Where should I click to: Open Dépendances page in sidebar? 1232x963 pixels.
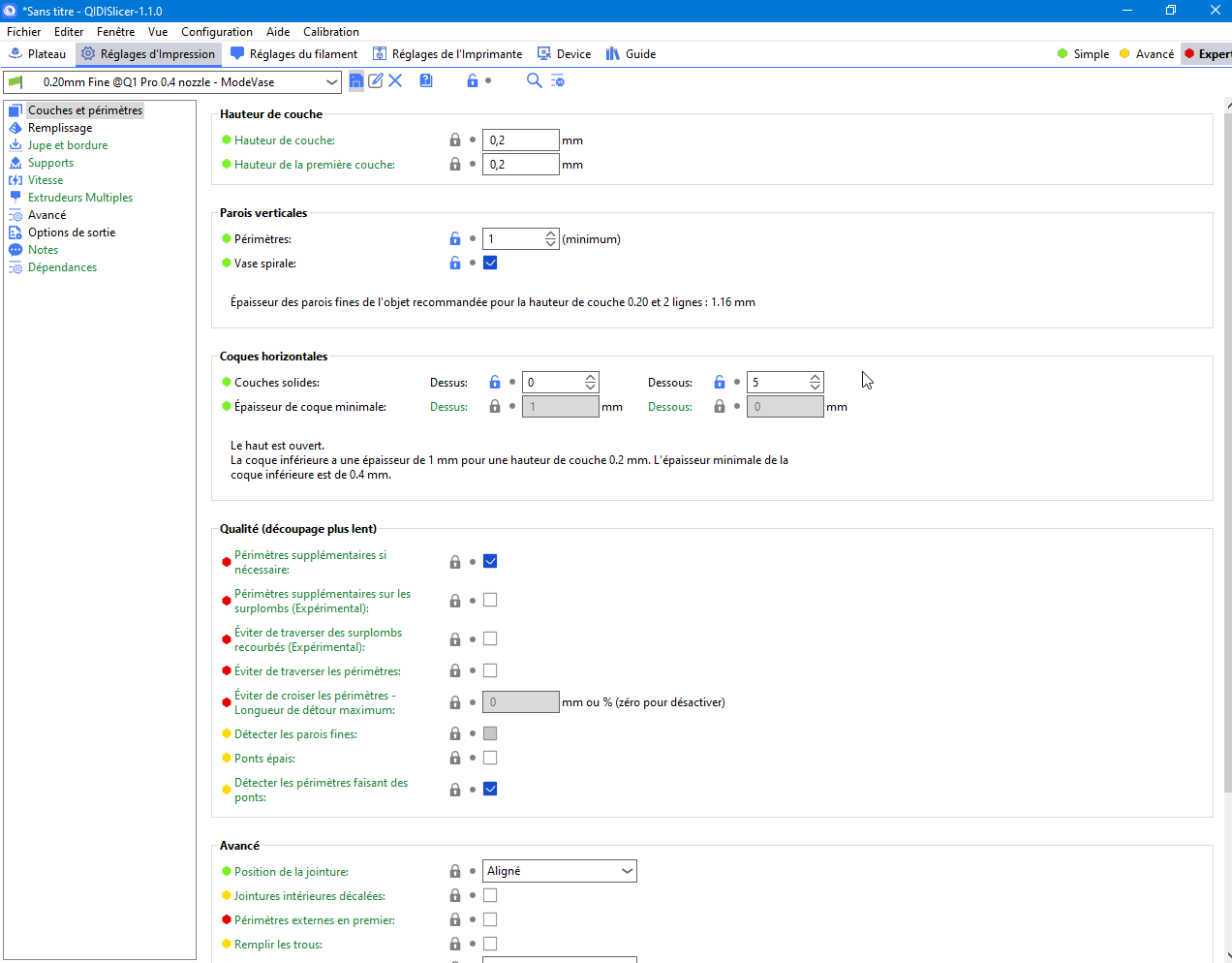(62, 267)
